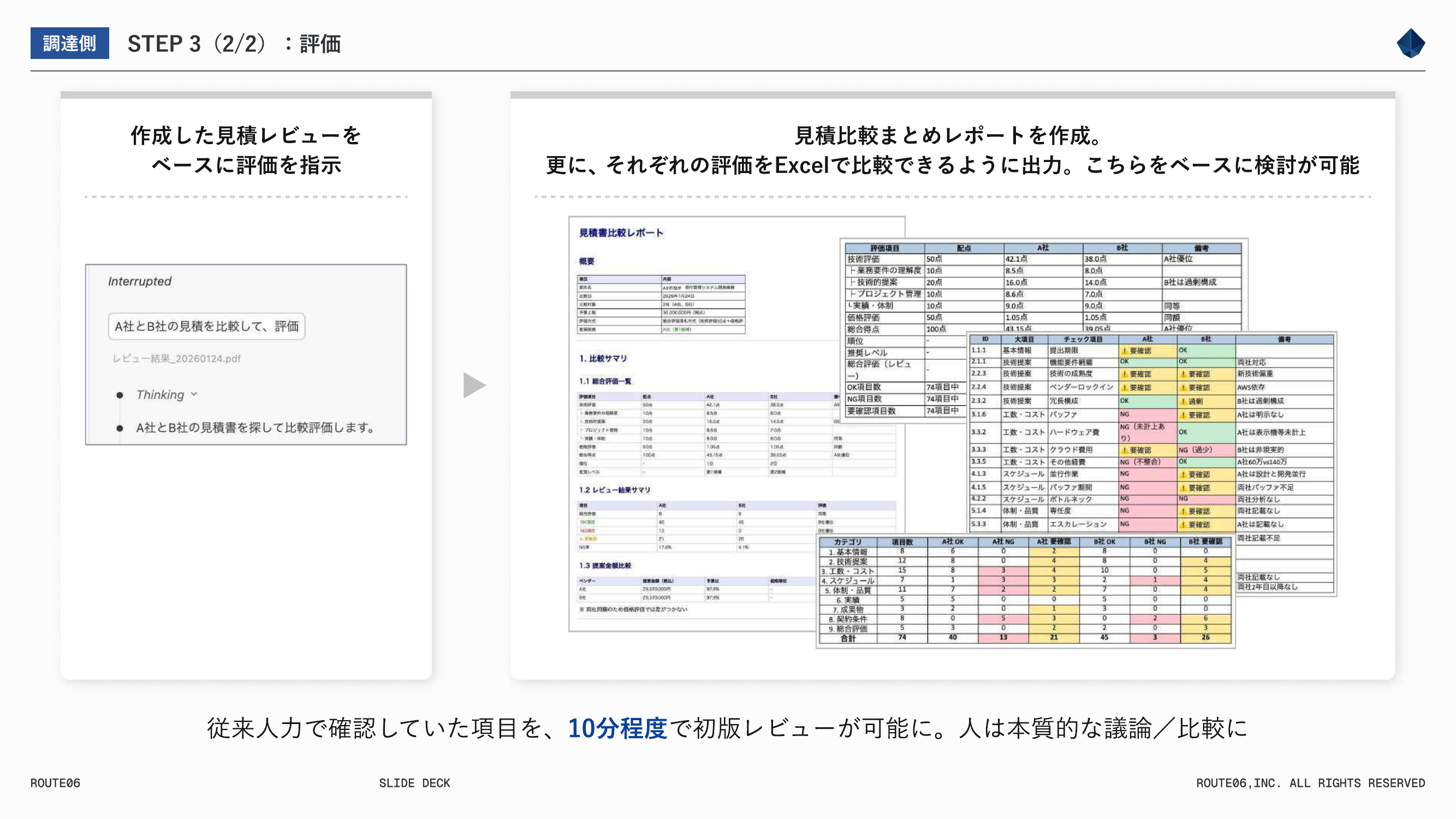Click the 'NG（未計上あり）' cell

point(1148,432)
